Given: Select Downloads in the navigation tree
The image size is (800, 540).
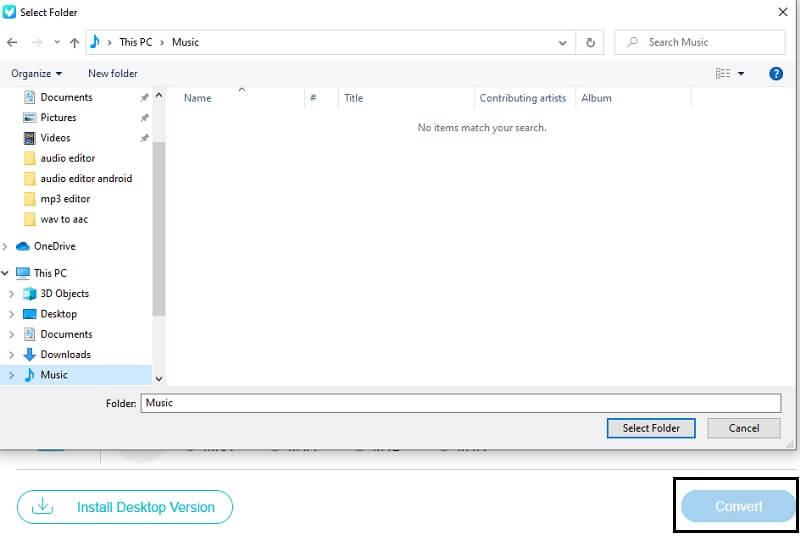Looking at the screenshot, I should pyautogui.click(x=65, y=355).
